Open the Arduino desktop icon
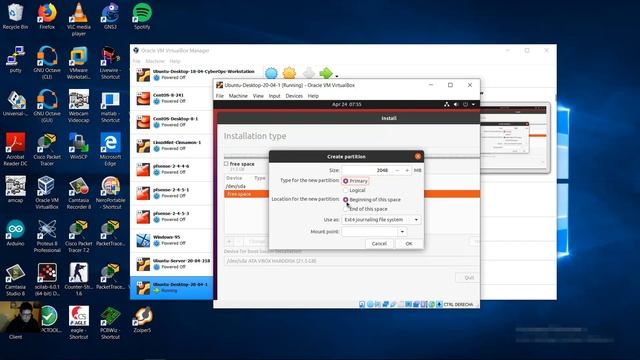Viewport: 640px width, 360px height. pyautogui.click(x=16, y=233)
